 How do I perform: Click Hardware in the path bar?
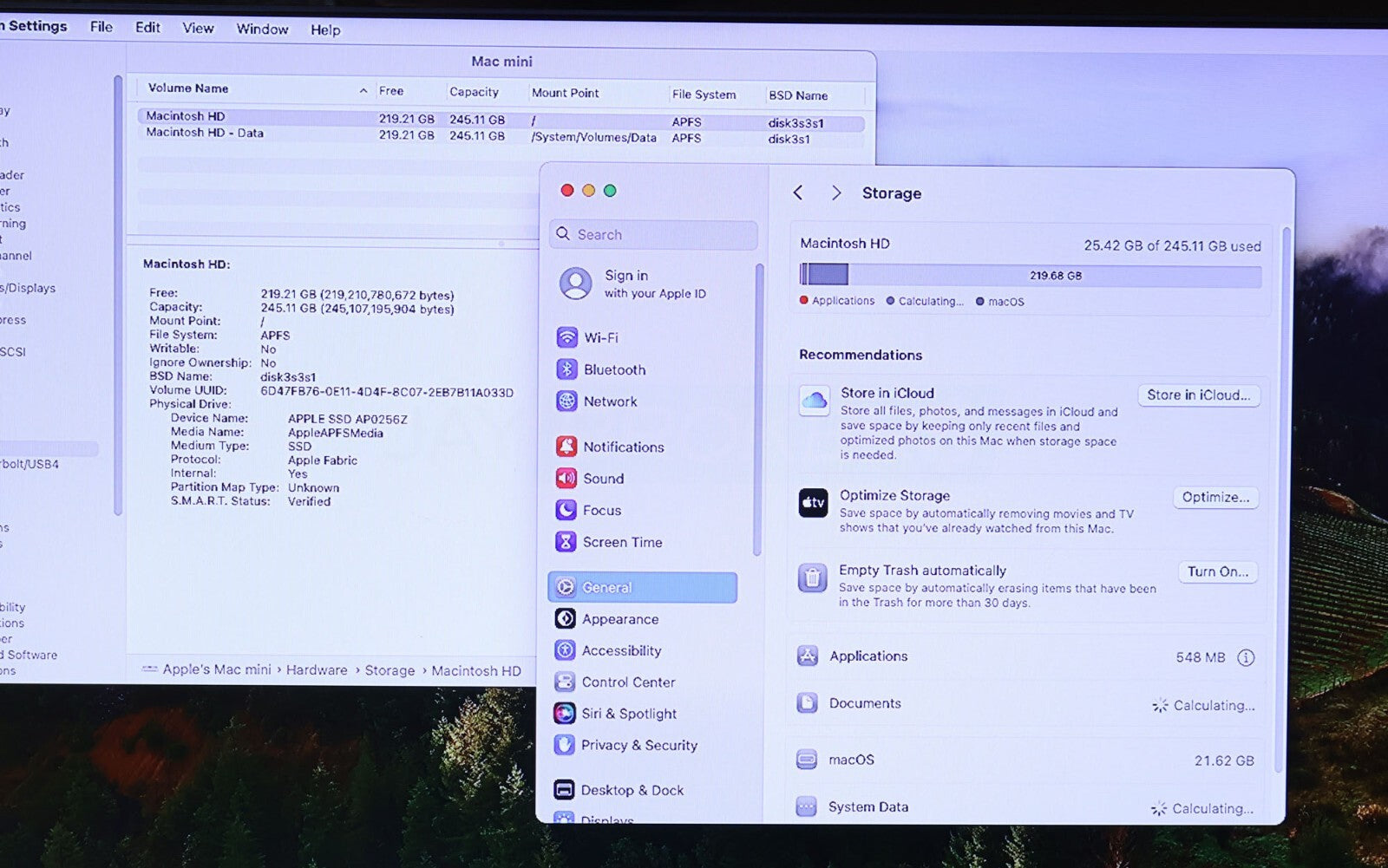(x=317, y=670)
